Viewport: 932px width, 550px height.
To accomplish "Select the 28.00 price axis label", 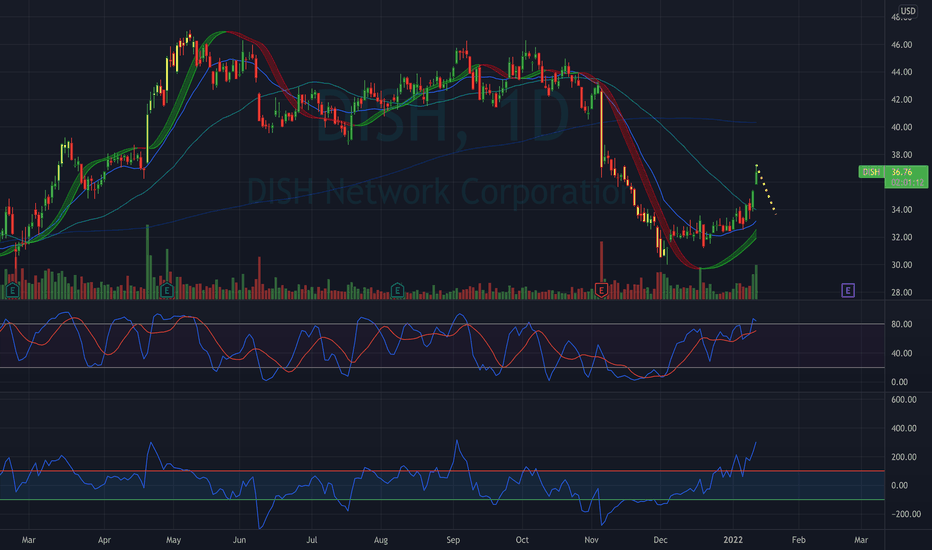I will (x=901, y=292).
